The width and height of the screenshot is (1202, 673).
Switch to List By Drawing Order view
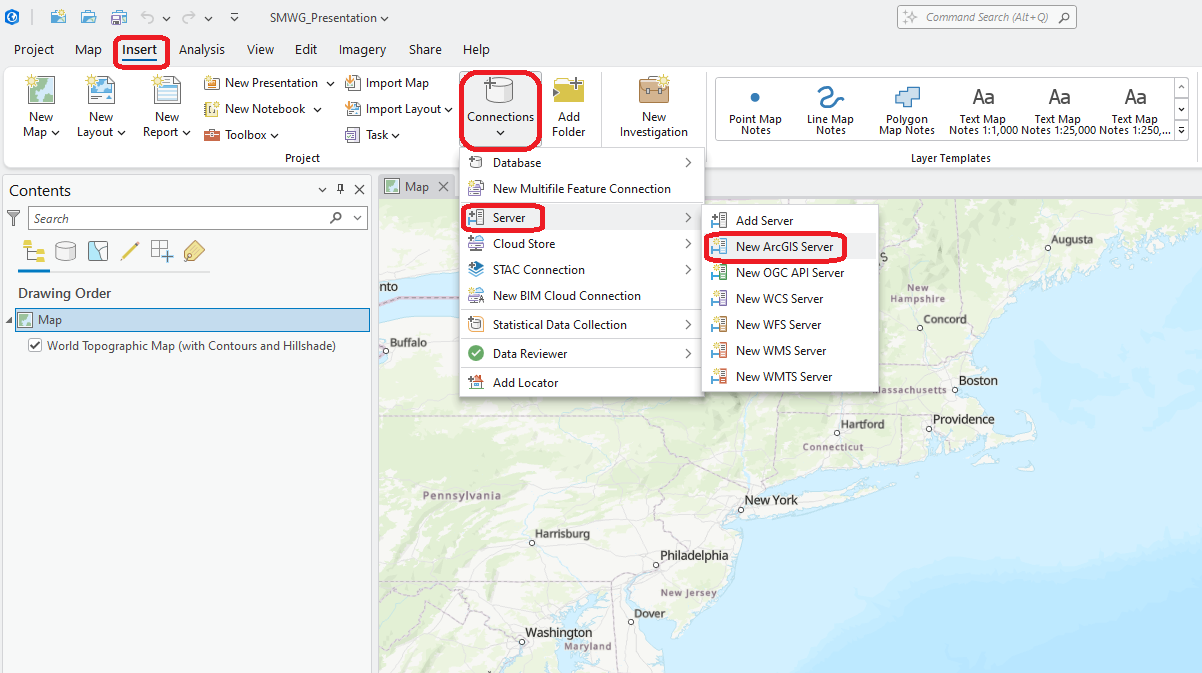[34, 251]
